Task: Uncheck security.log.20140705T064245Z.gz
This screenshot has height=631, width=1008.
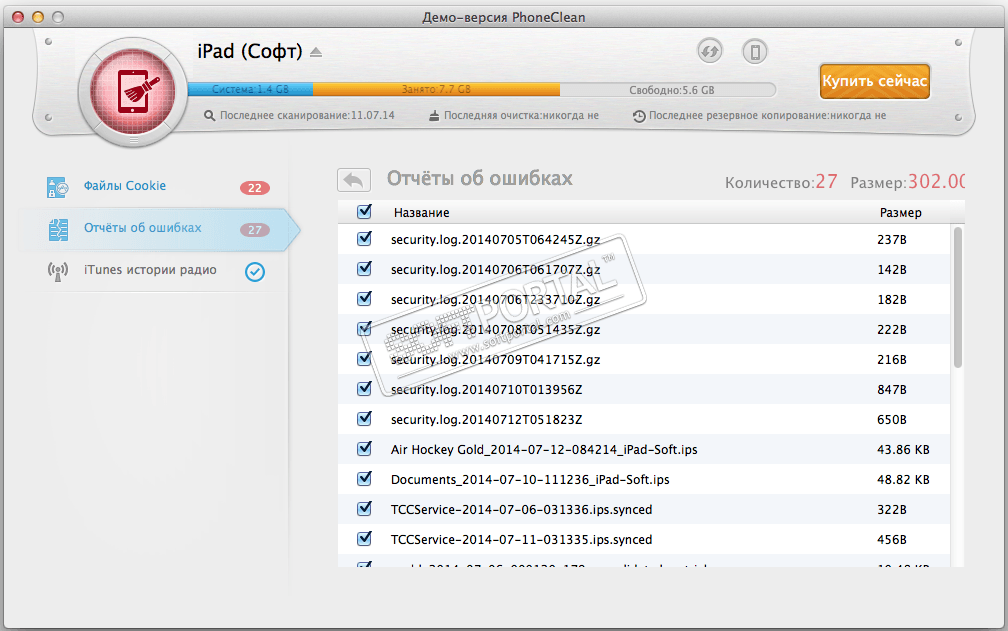Action: click(364, 238)
